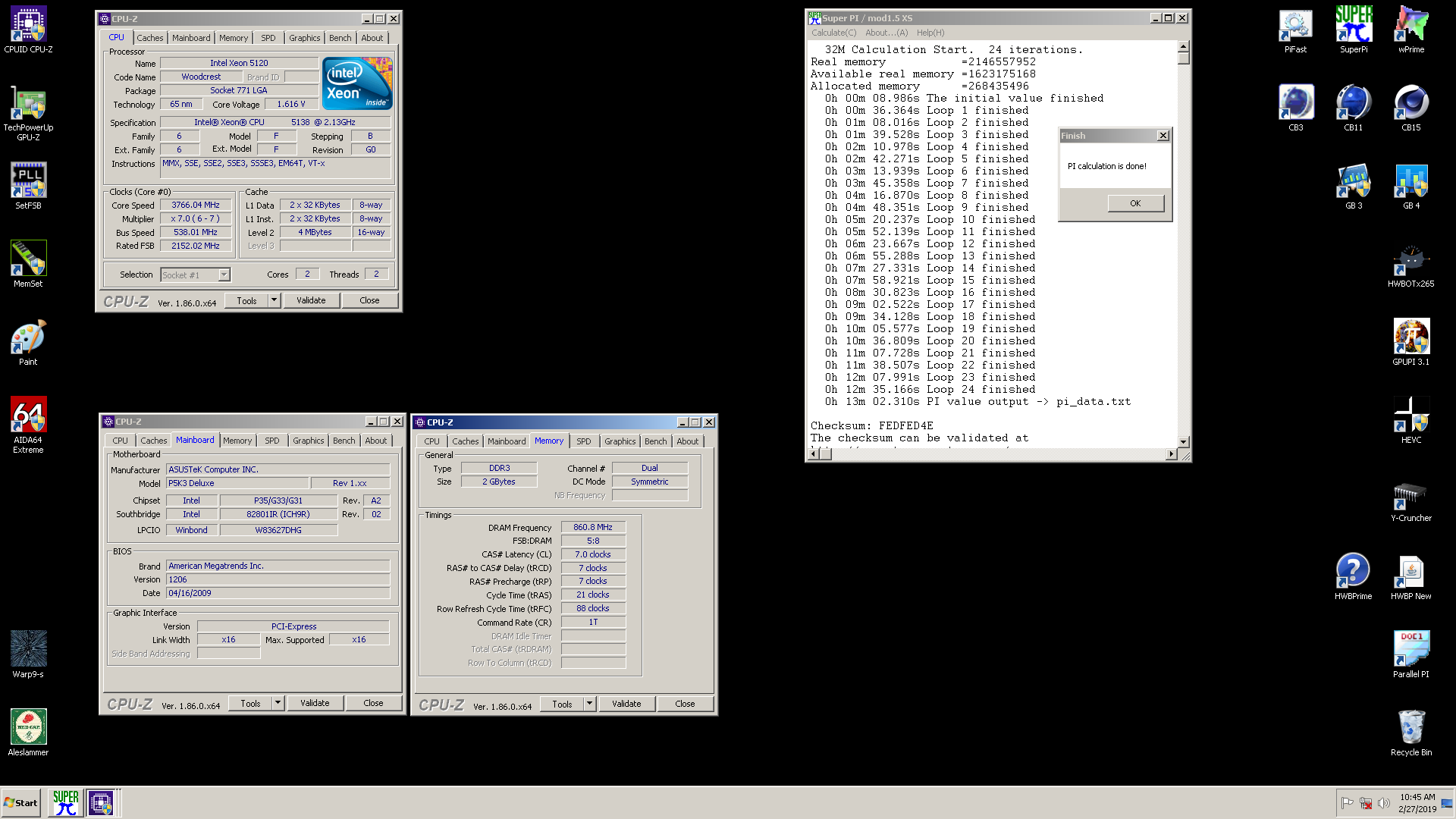
Task: Open Paint from the desktop
Action: pos(28,342)
